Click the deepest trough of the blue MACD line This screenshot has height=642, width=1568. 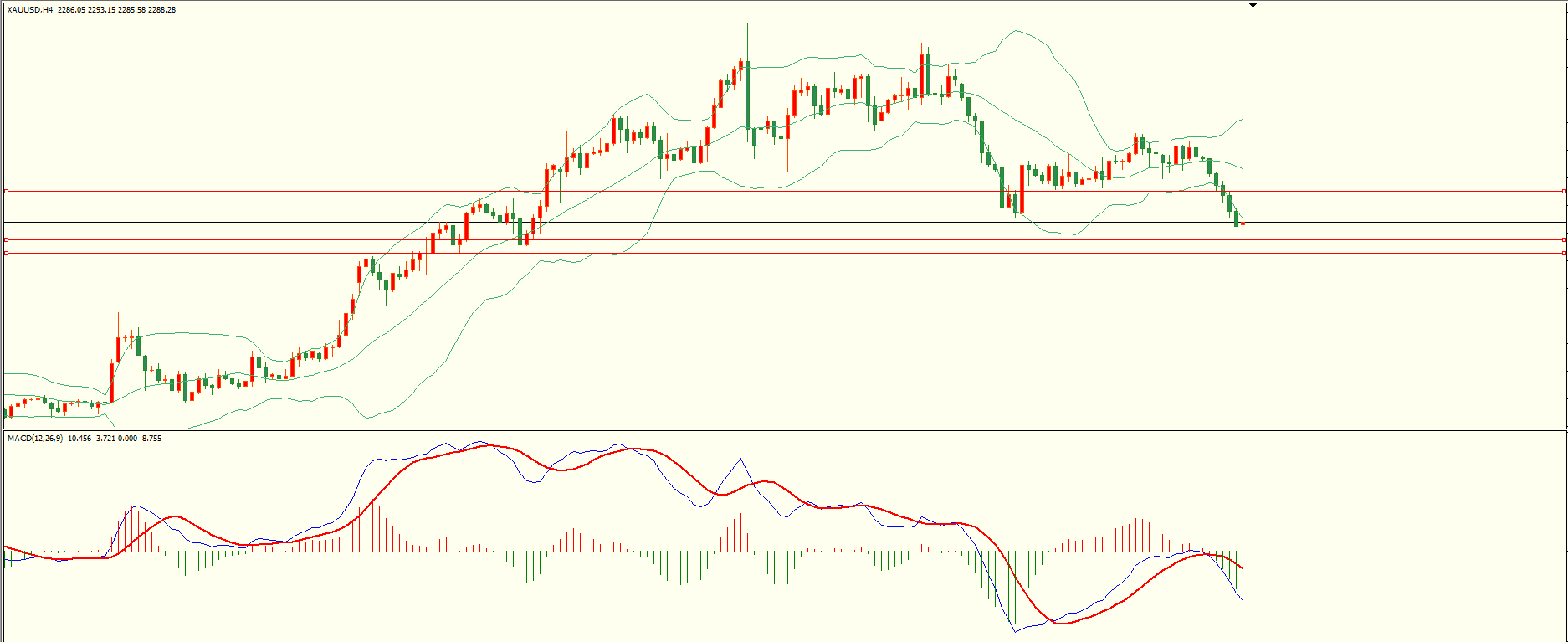(x=1015, y=631)
